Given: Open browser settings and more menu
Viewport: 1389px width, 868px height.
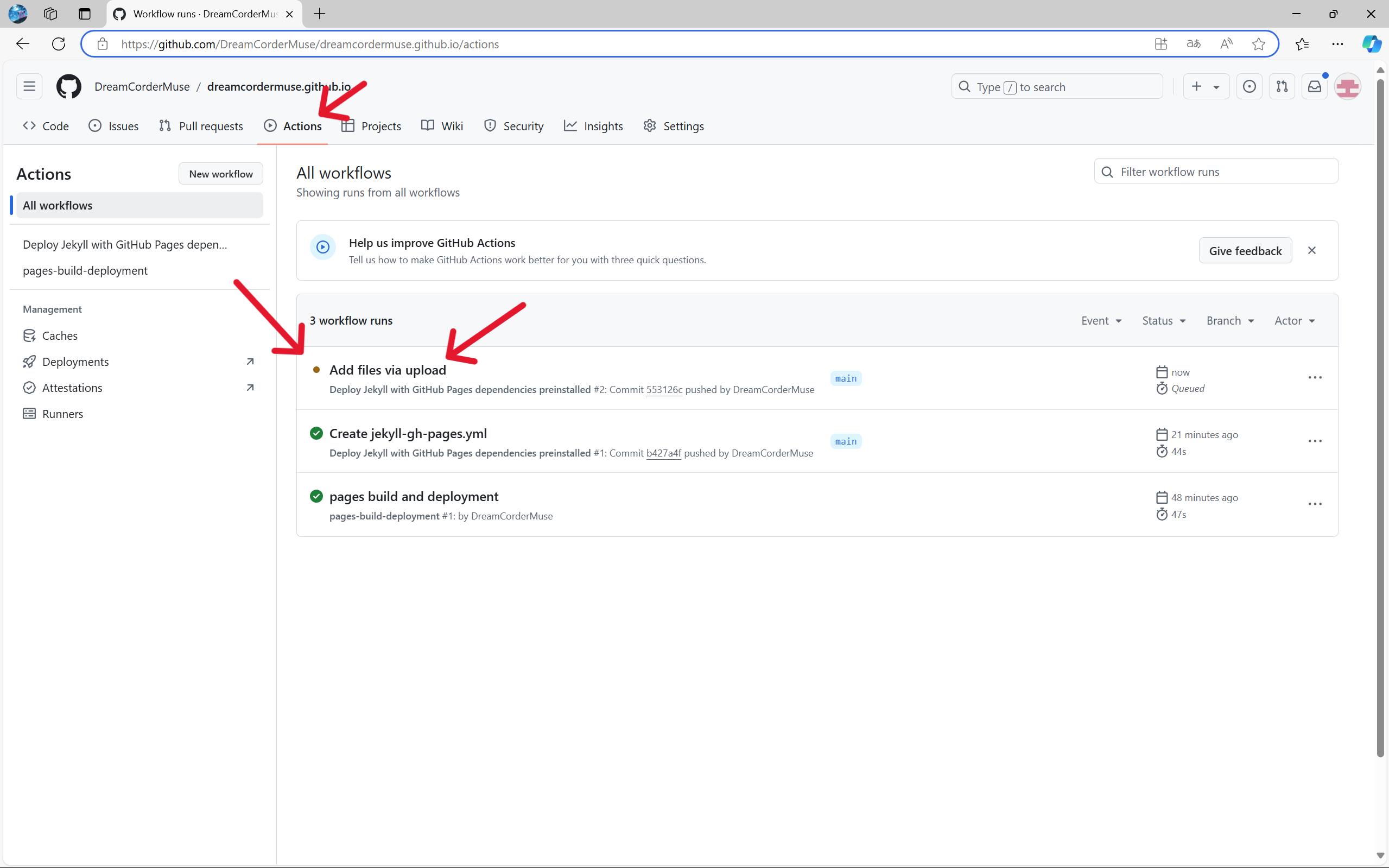Looking at the screenshot, I should 1338,44.
